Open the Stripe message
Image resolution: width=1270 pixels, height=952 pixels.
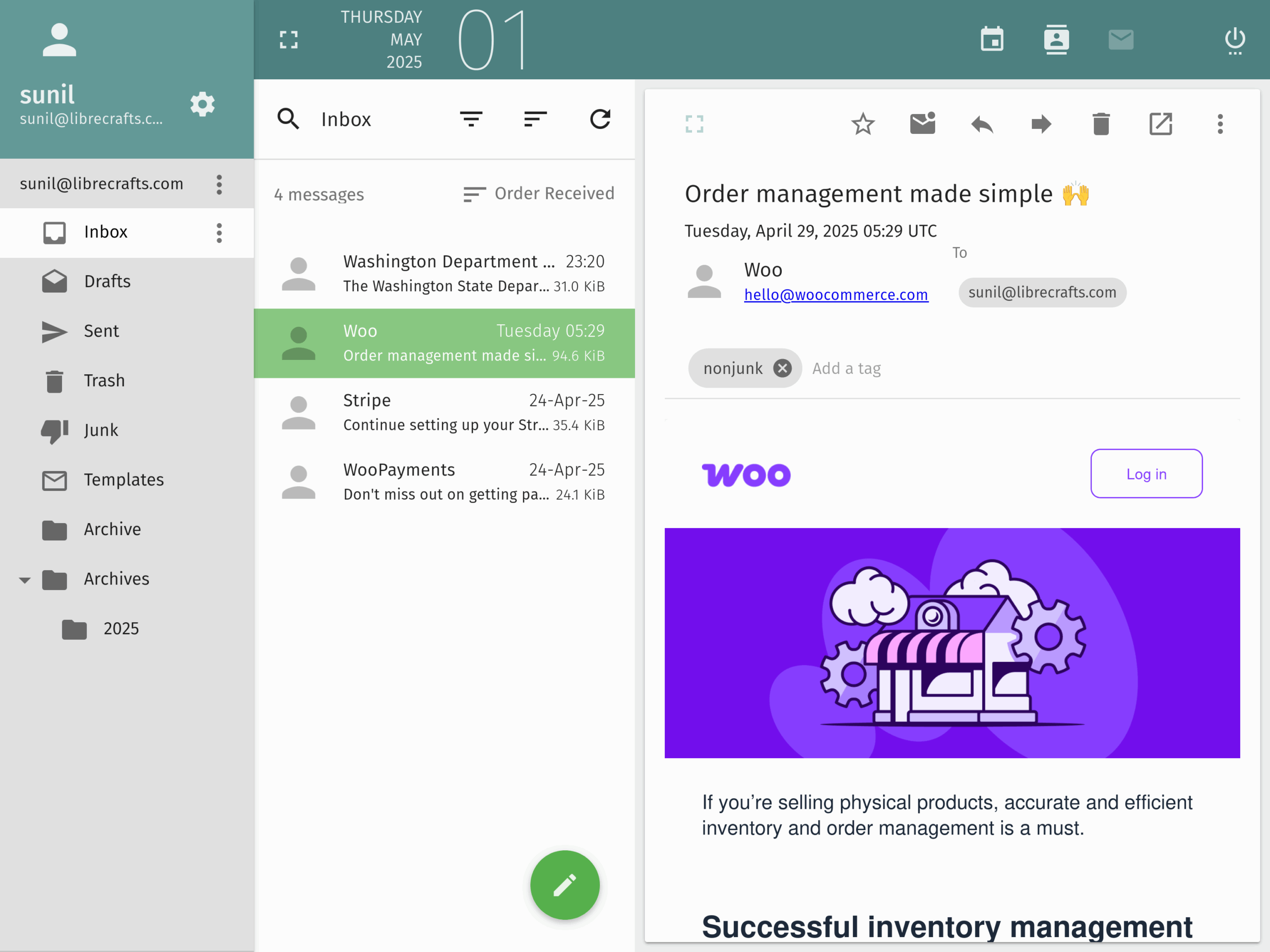(x=444, y=413)
